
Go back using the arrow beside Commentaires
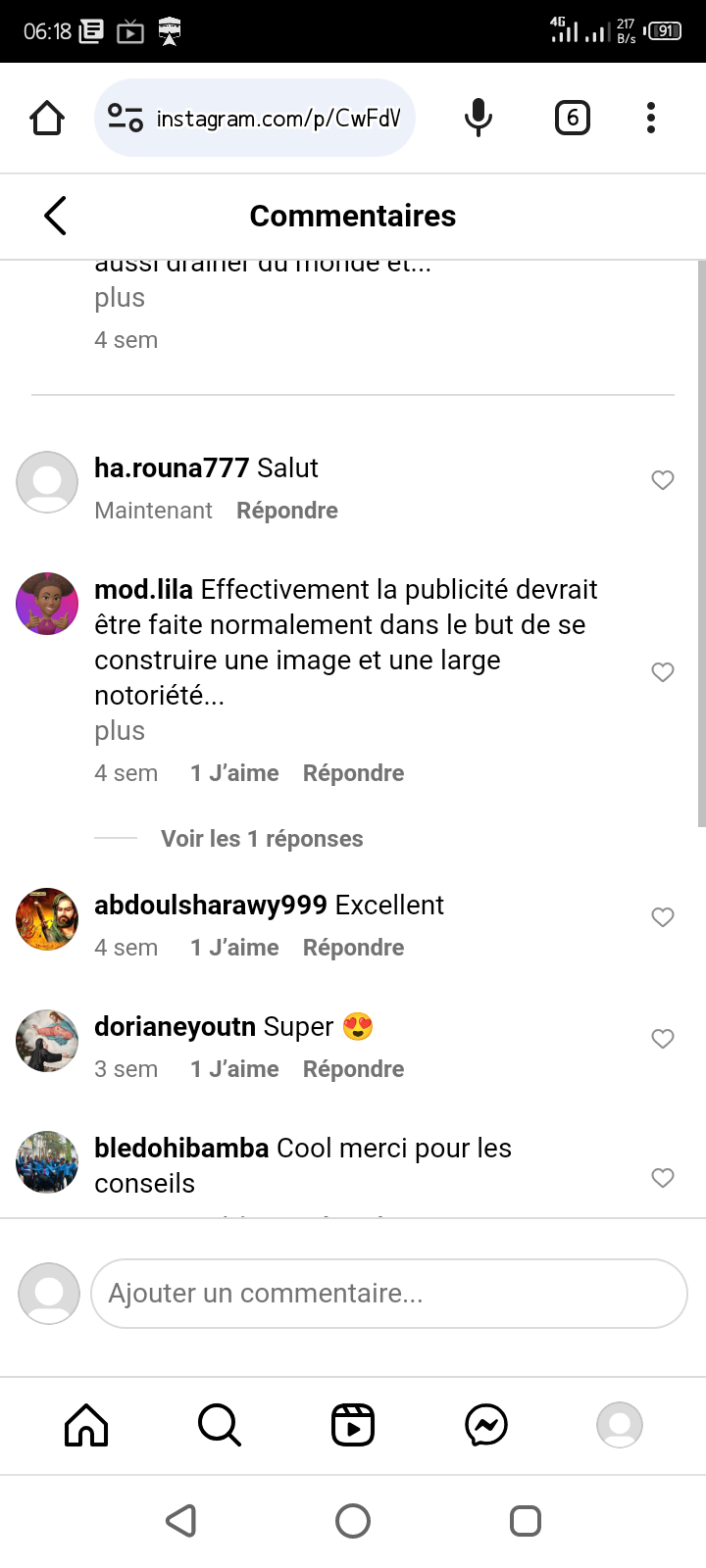pos(56,216)
